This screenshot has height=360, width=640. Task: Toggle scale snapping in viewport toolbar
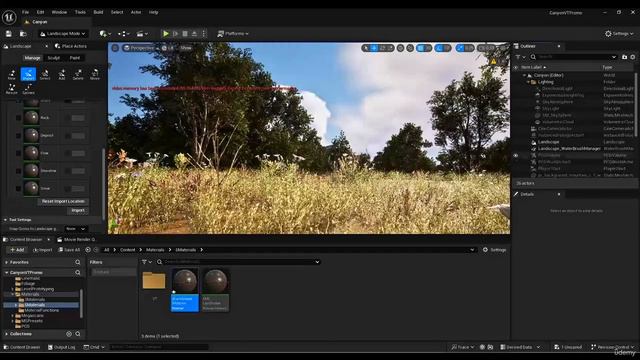tap(460, 48)
